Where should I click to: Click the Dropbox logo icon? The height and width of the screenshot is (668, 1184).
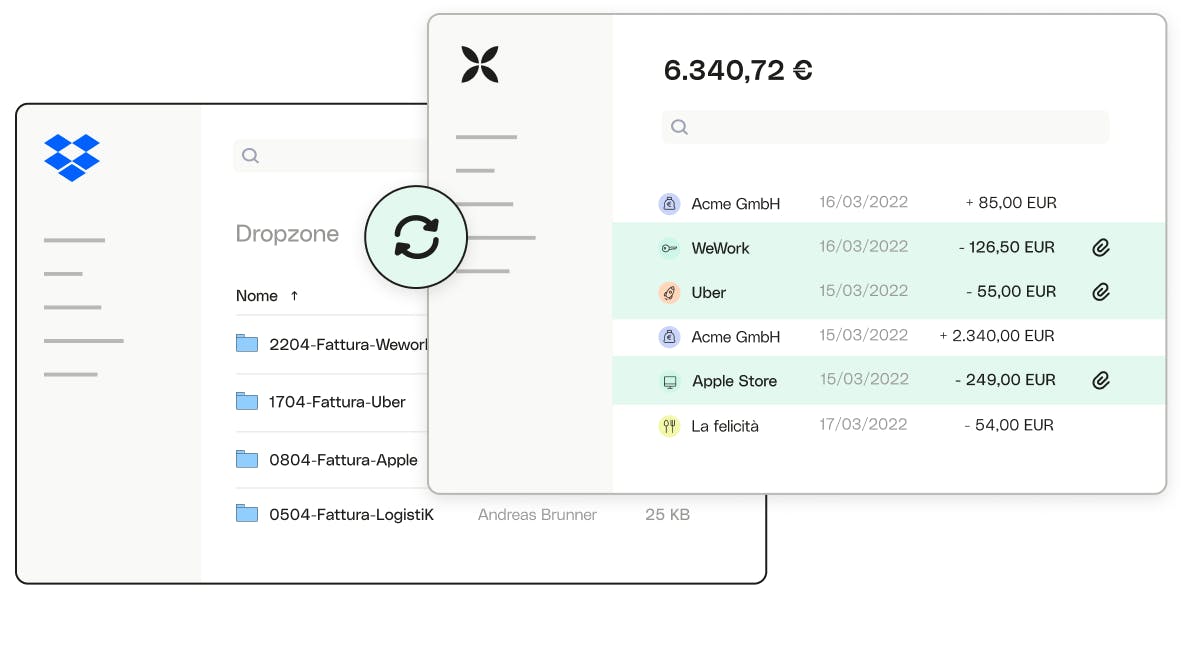pyautogui.click(x=72, y=158)
